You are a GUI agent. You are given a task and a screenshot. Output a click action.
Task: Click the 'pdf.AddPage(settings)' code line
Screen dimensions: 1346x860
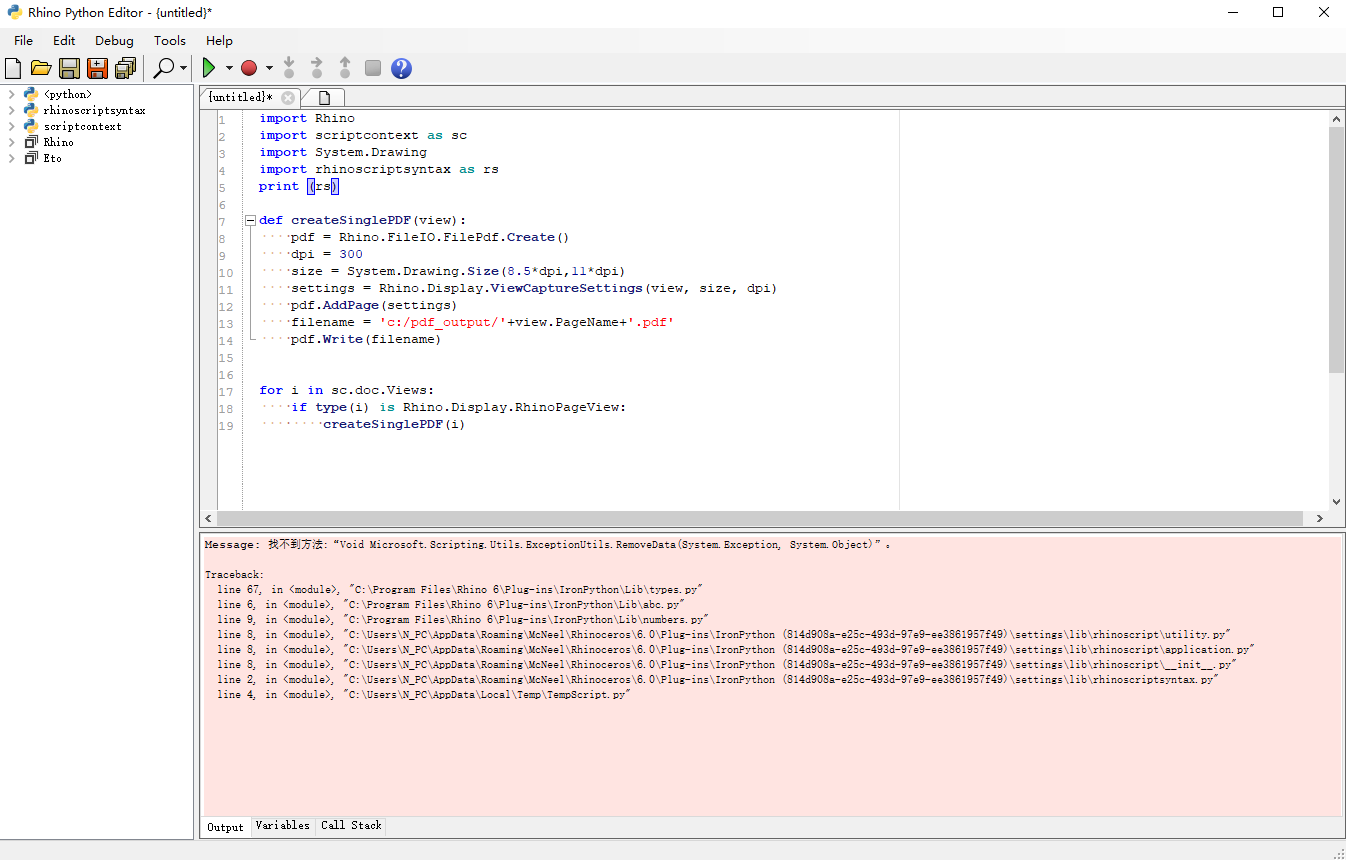(374, 305)
